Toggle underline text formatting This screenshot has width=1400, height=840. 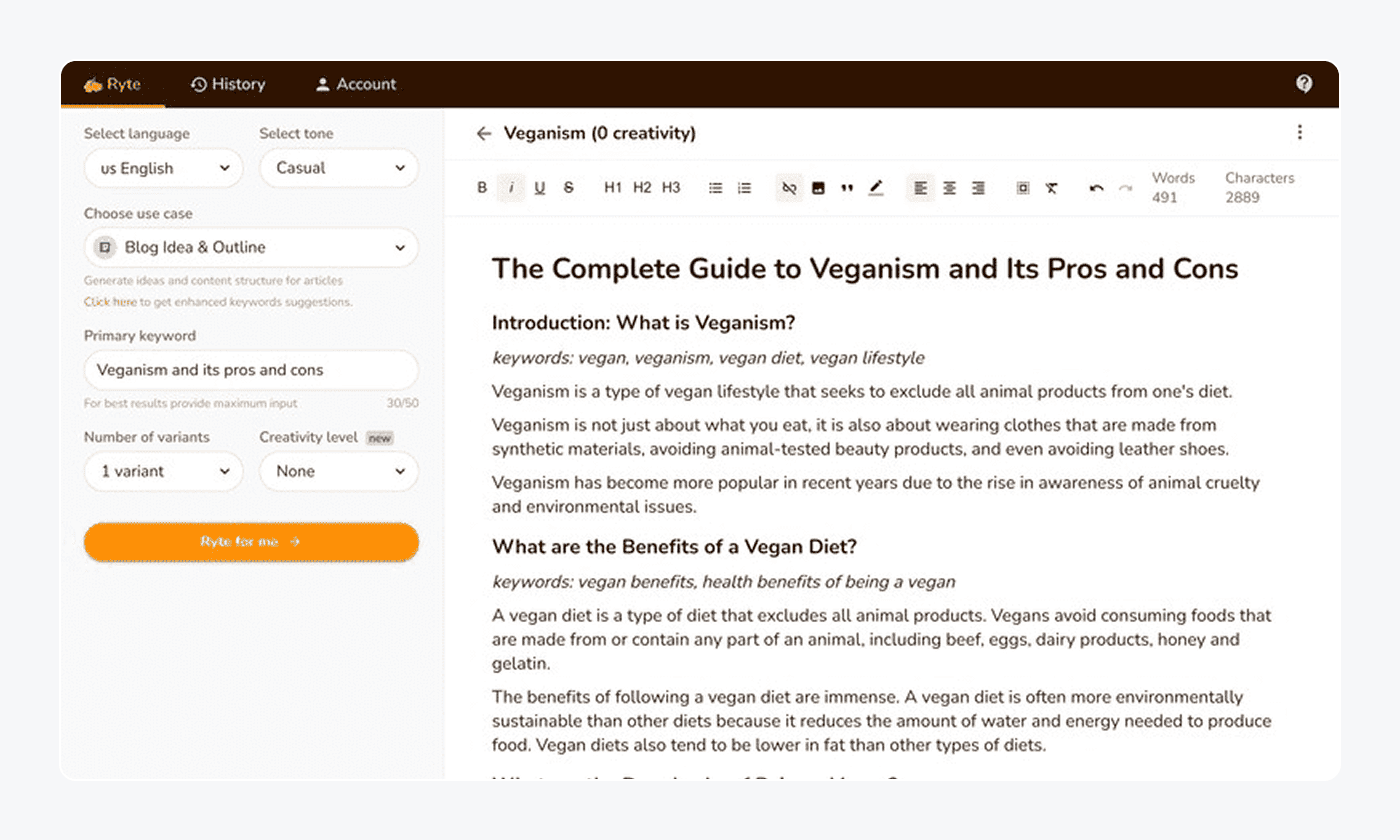coord(540,188)
